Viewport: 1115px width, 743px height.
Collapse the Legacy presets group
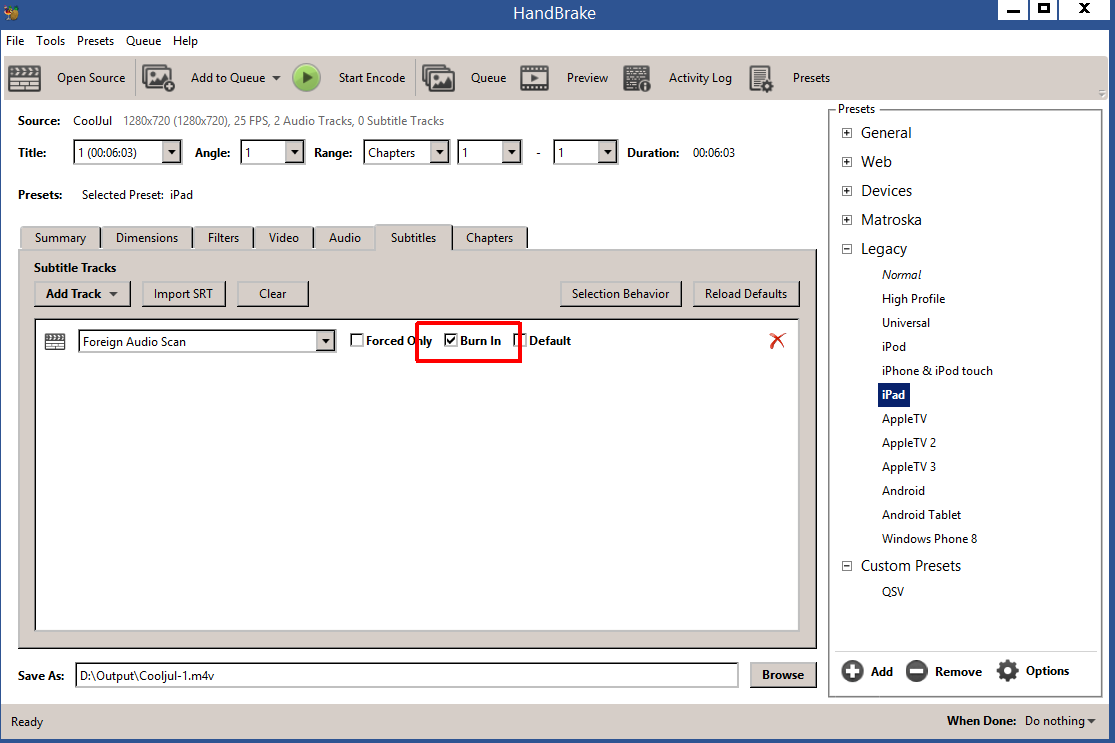pos(847,249)
